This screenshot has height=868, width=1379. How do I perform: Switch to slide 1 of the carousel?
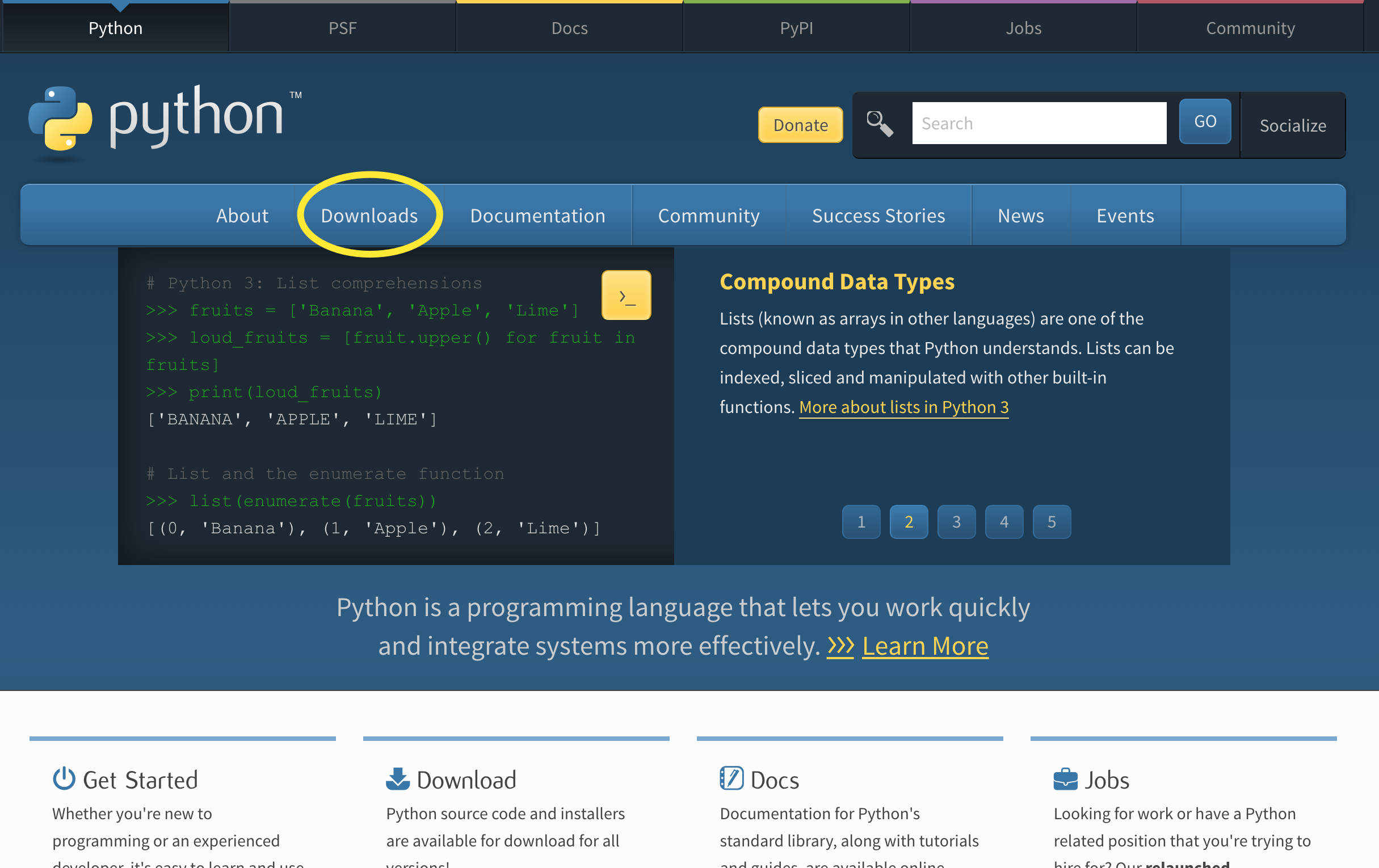[x=861, y=521]
